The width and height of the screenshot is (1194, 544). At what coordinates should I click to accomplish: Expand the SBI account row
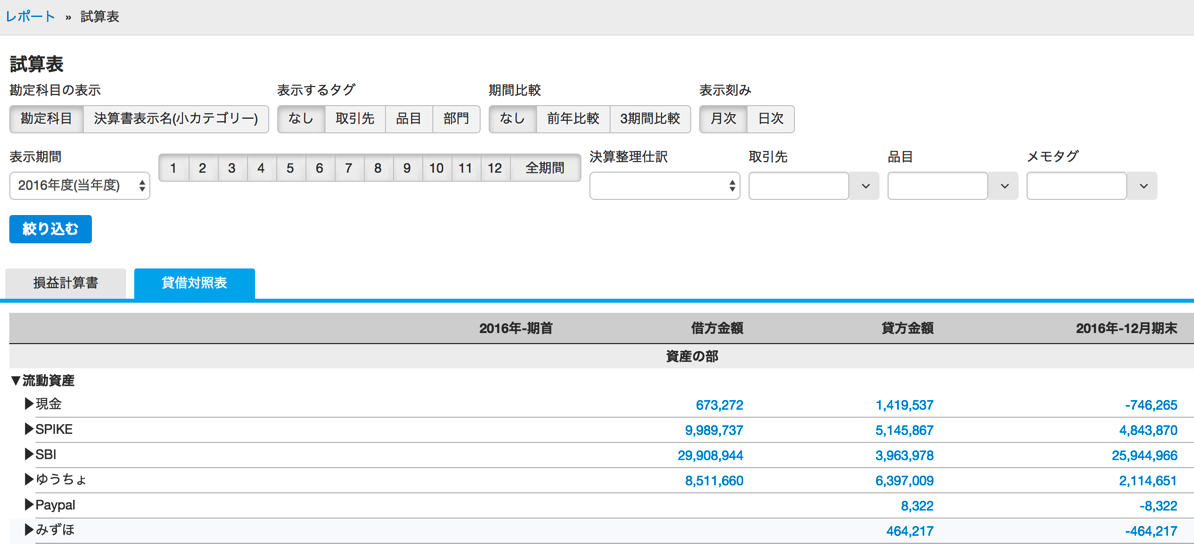pos(30,455)
